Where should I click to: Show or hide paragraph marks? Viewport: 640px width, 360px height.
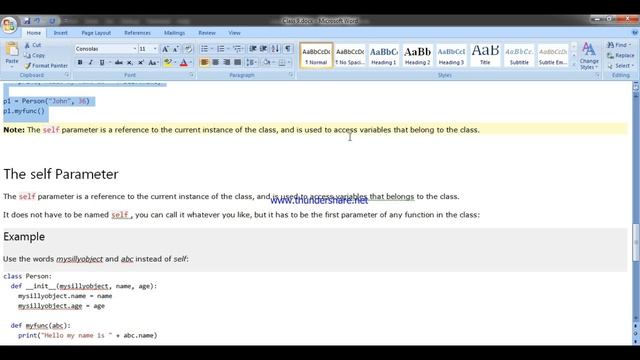pos(288,49)
